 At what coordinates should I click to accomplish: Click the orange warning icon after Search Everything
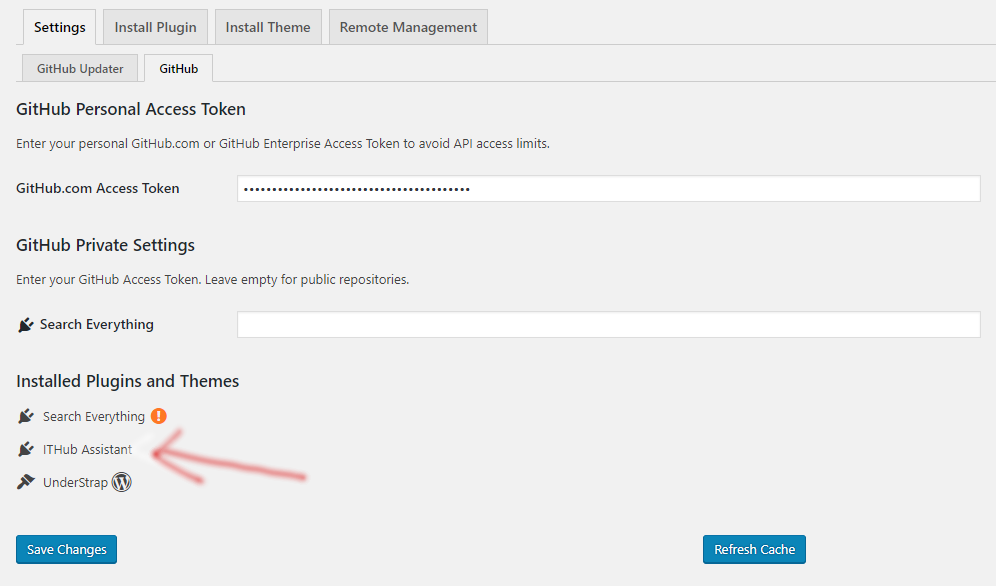tap(159, 416)
